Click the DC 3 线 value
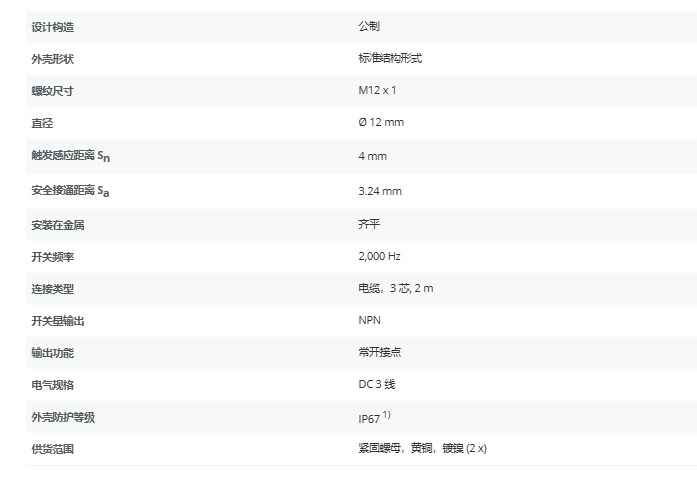697x479 pixels. 377,385
